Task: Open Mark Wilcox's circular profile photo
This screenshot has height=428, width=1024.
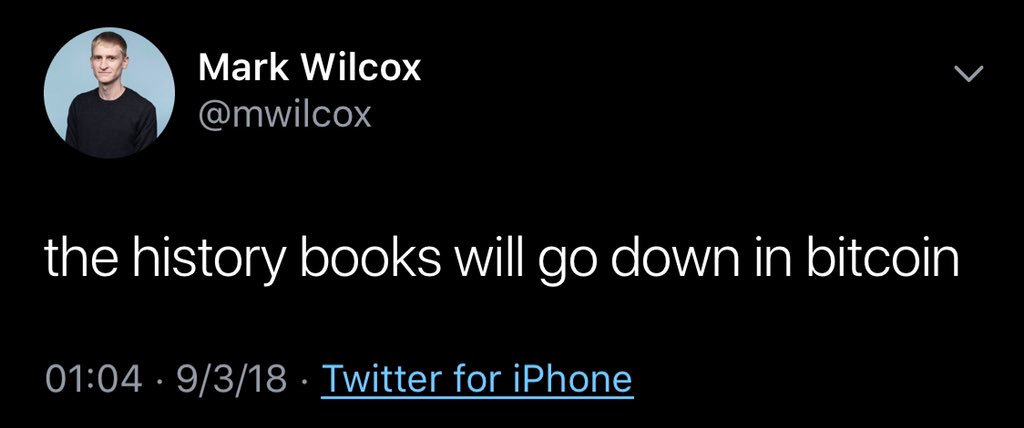Action: (x=109, y=93)
